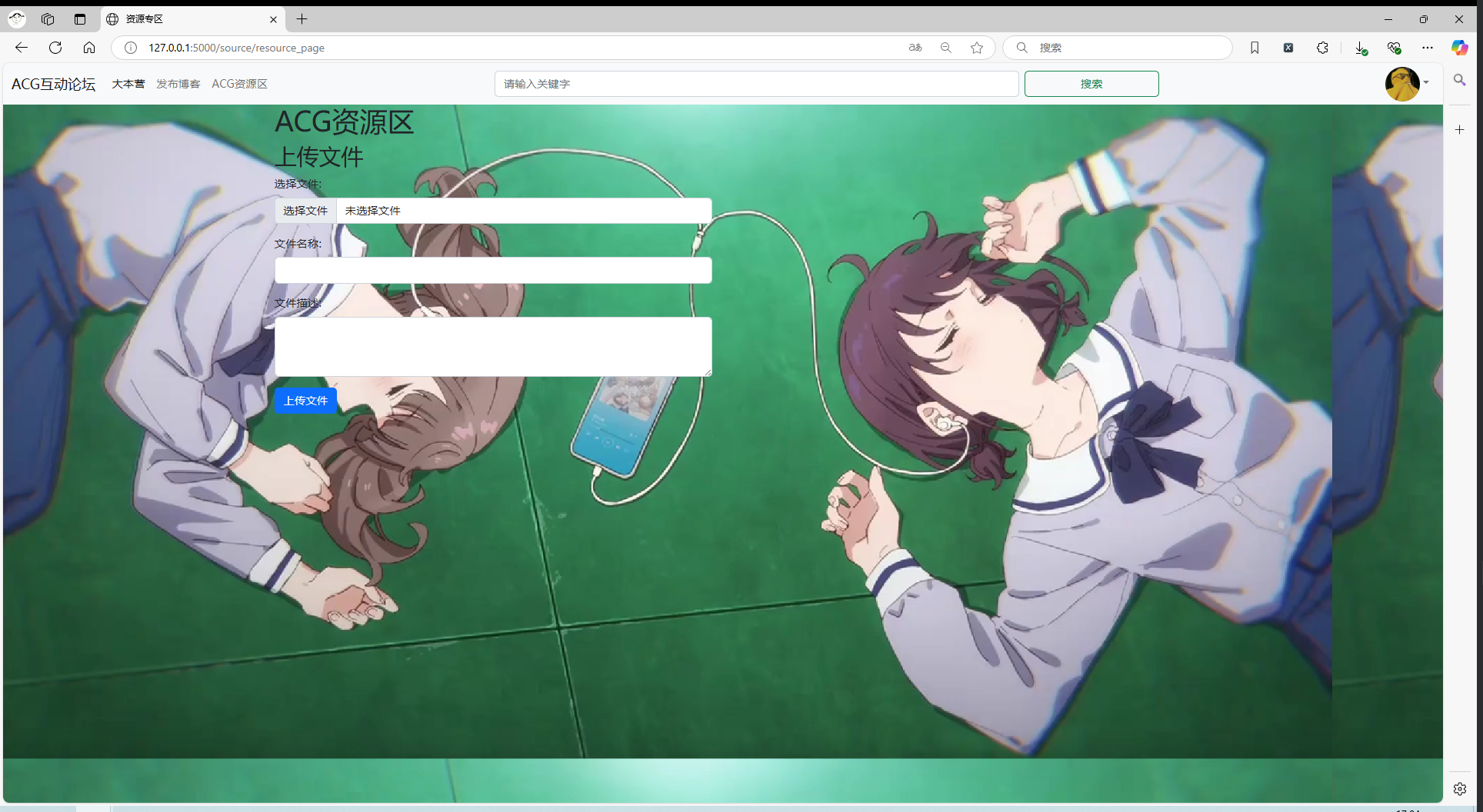Click the X extension icon in toolbar
This screenshot has width=1483, height=812.
point(1288,48)
